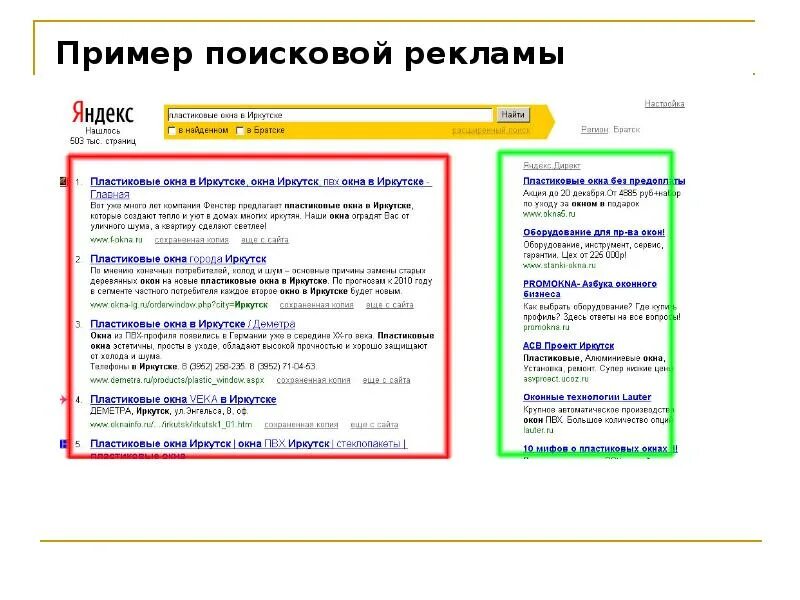Image resolution: width=800 pixels, height=600 pixels.
Task: Open the oknainfo.ru URL link
Action: 171,424
